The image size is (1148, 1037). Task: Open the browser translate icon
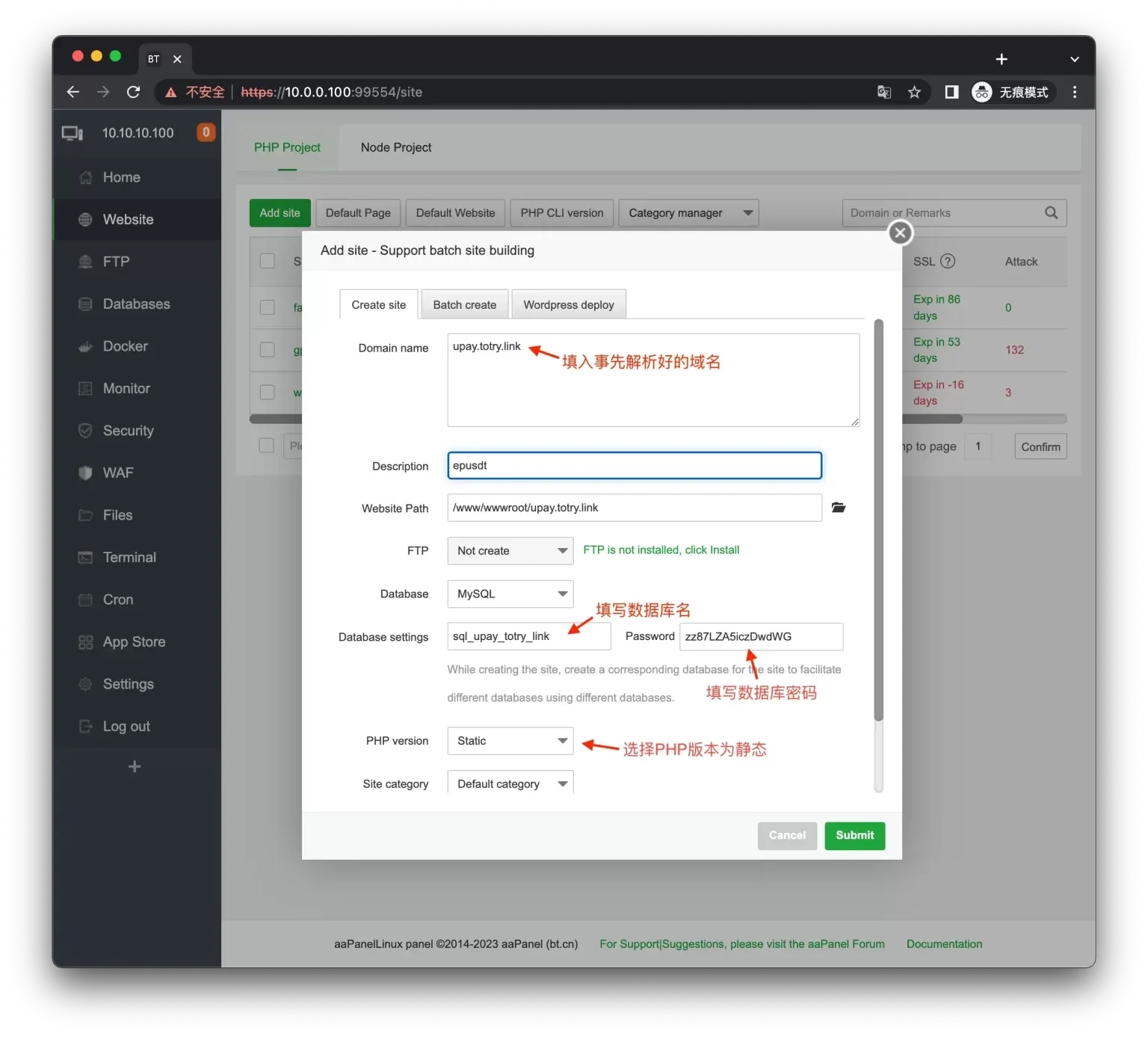click(884, 92)
